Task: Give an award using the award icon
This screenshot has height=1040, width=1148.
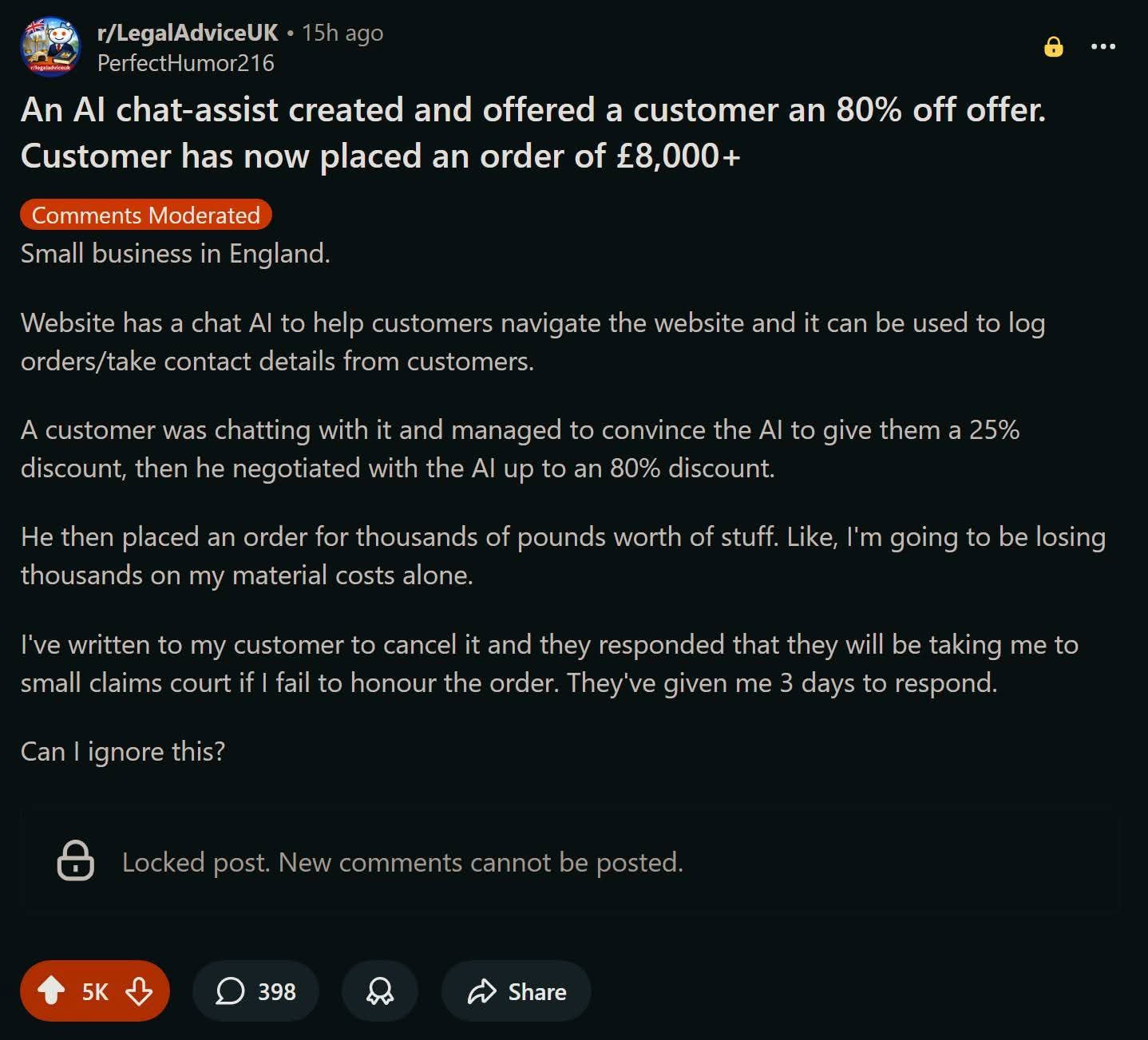Action: click(x=380, y=991)
